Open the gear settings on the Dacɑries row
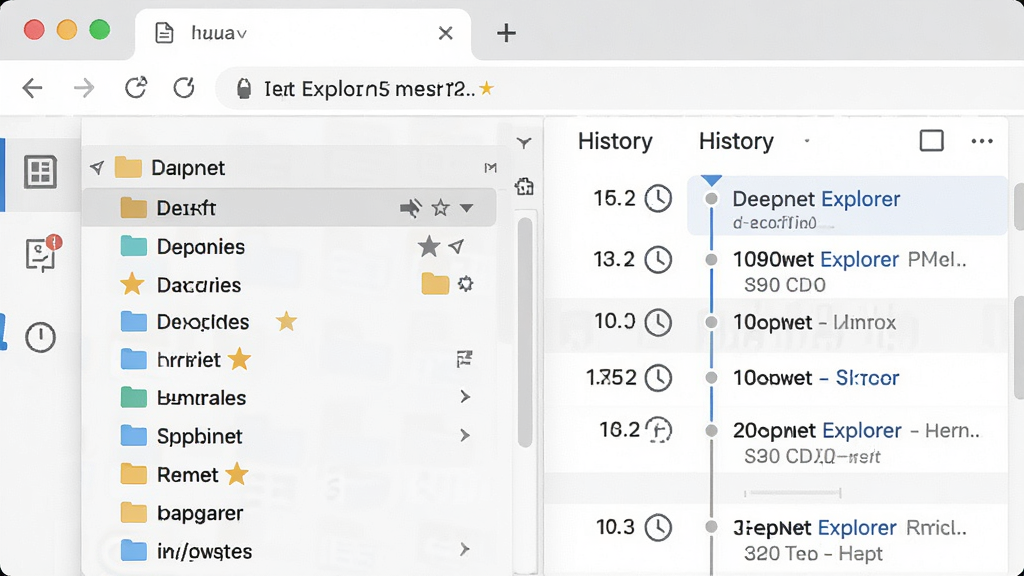1024x576 pixels. coord(465,284)
